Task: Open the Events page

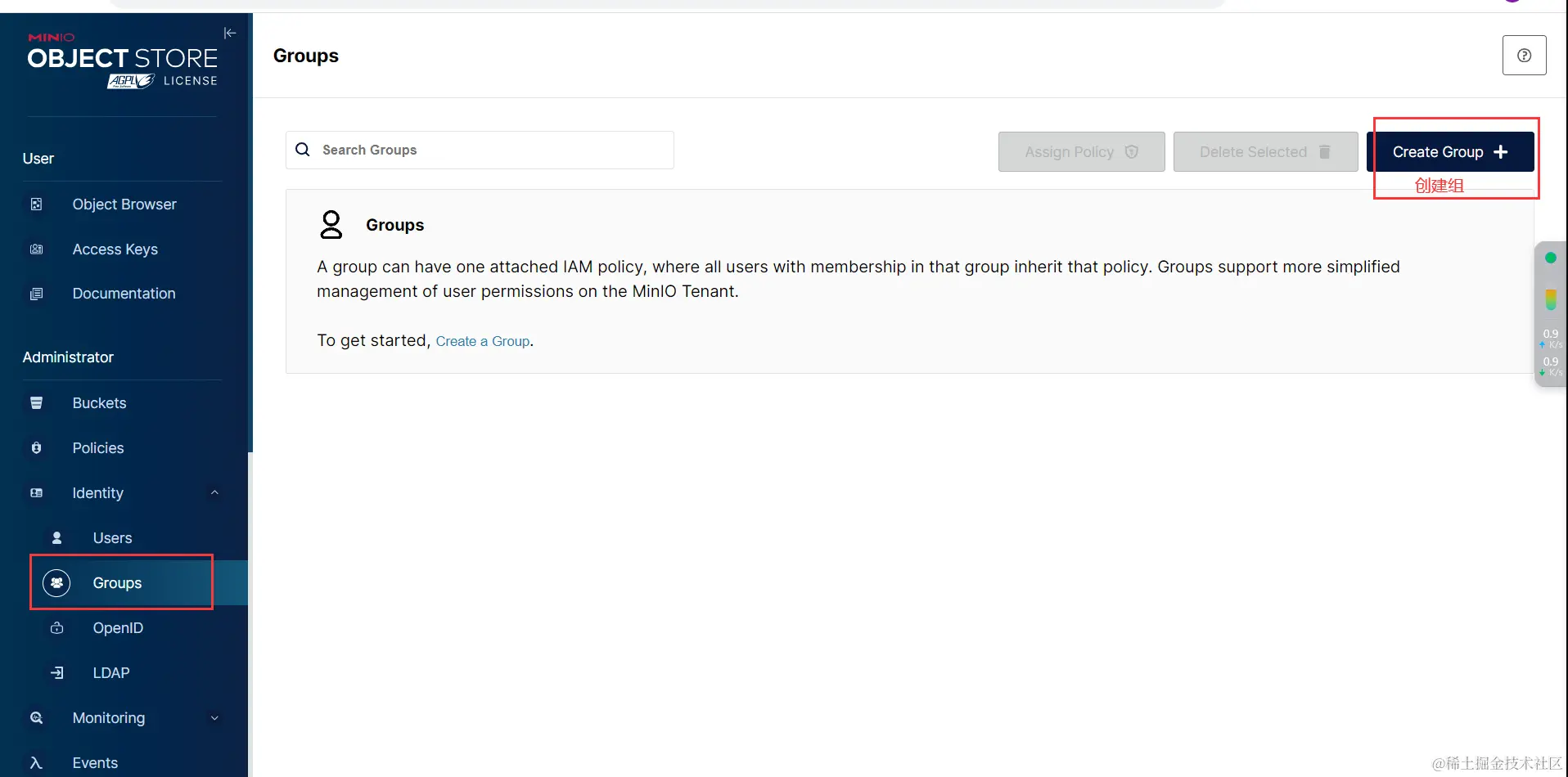Action: pyautogui.click(x=95, y=763)
